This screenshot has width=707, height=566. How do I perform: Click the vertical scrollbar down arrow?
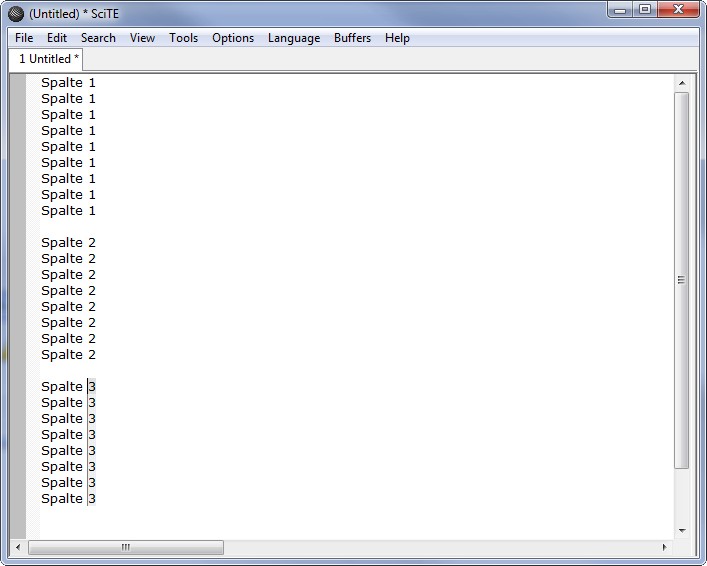coord(682,531)
